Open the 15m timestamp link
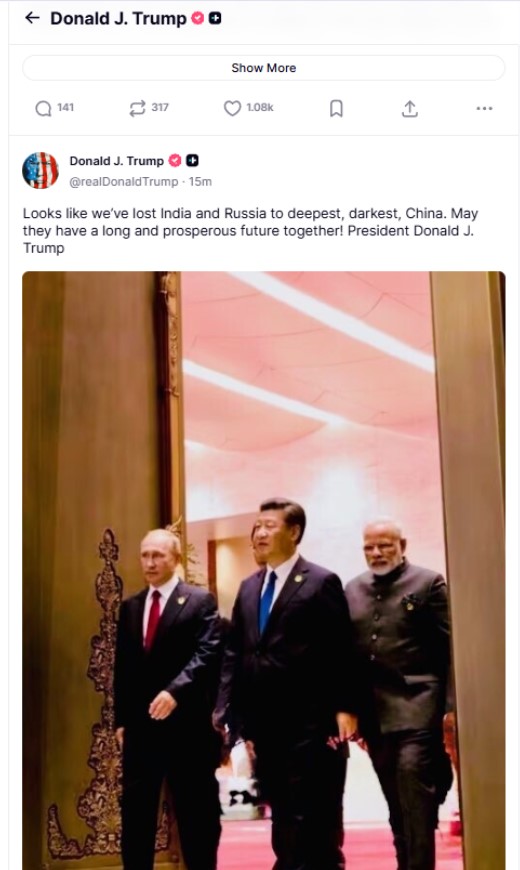Image resolution: width=520 pixels, height=870 pixels. pyautogui.click(x=200, y=181)
